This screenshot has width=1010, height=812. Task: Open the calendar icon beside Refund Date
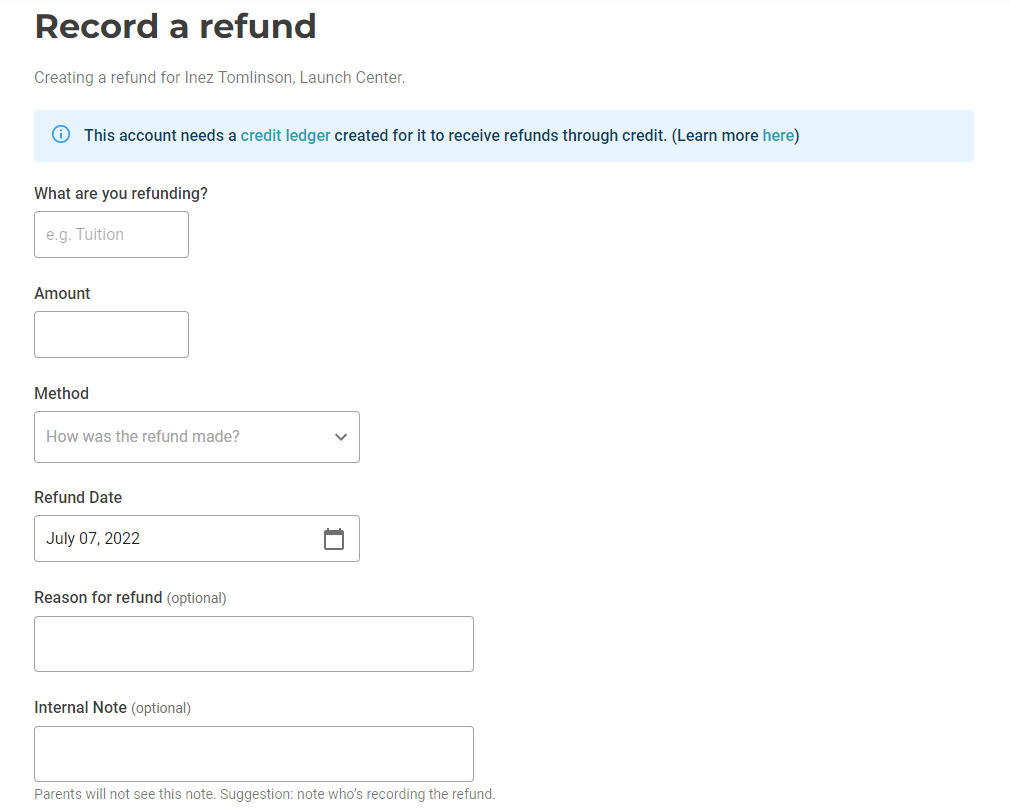pos(333,538)
